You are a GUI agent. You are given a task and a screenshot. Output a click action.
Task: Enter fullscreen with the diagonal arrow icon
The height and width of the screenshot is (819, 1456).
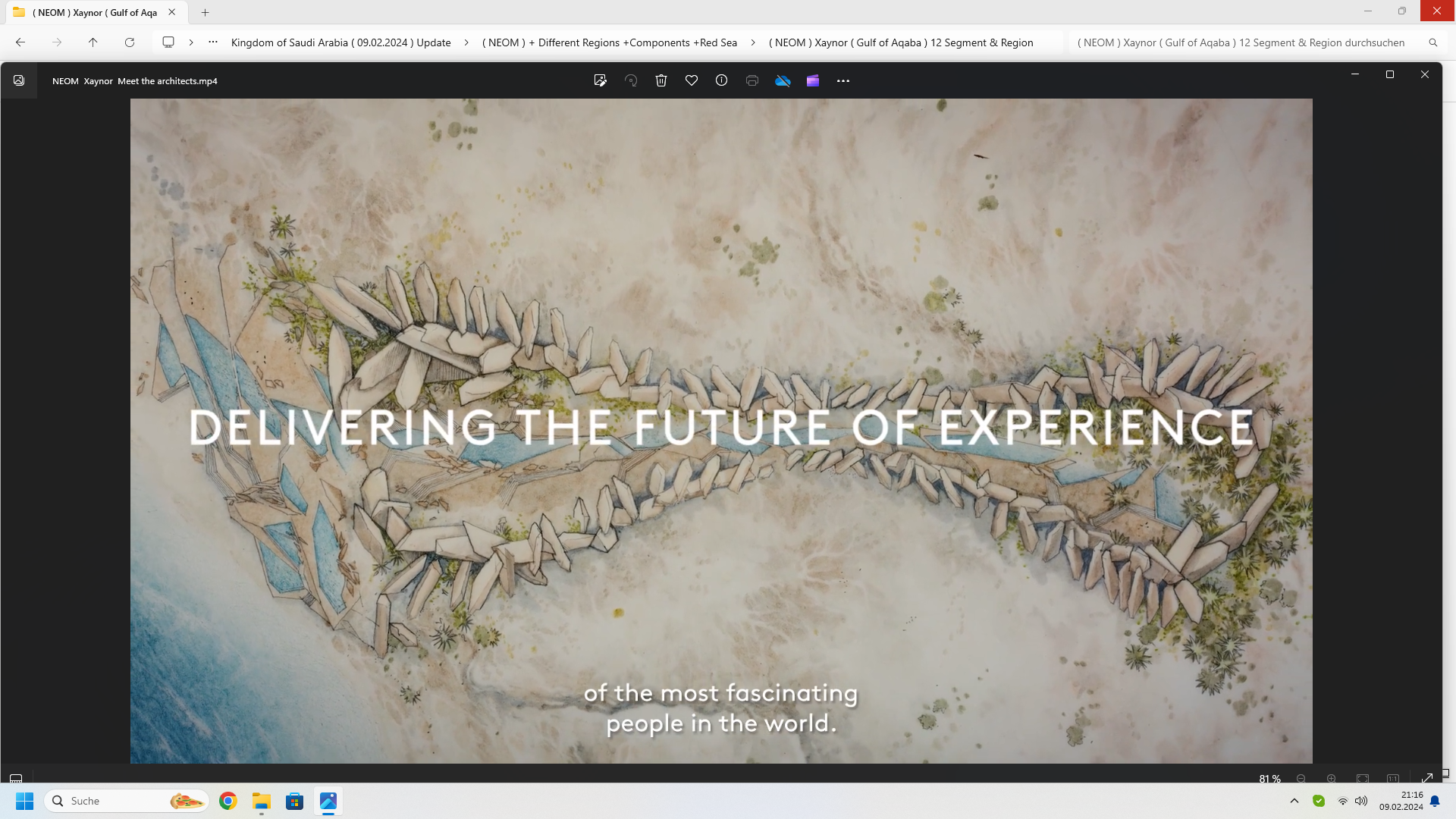pos(1427,778)
